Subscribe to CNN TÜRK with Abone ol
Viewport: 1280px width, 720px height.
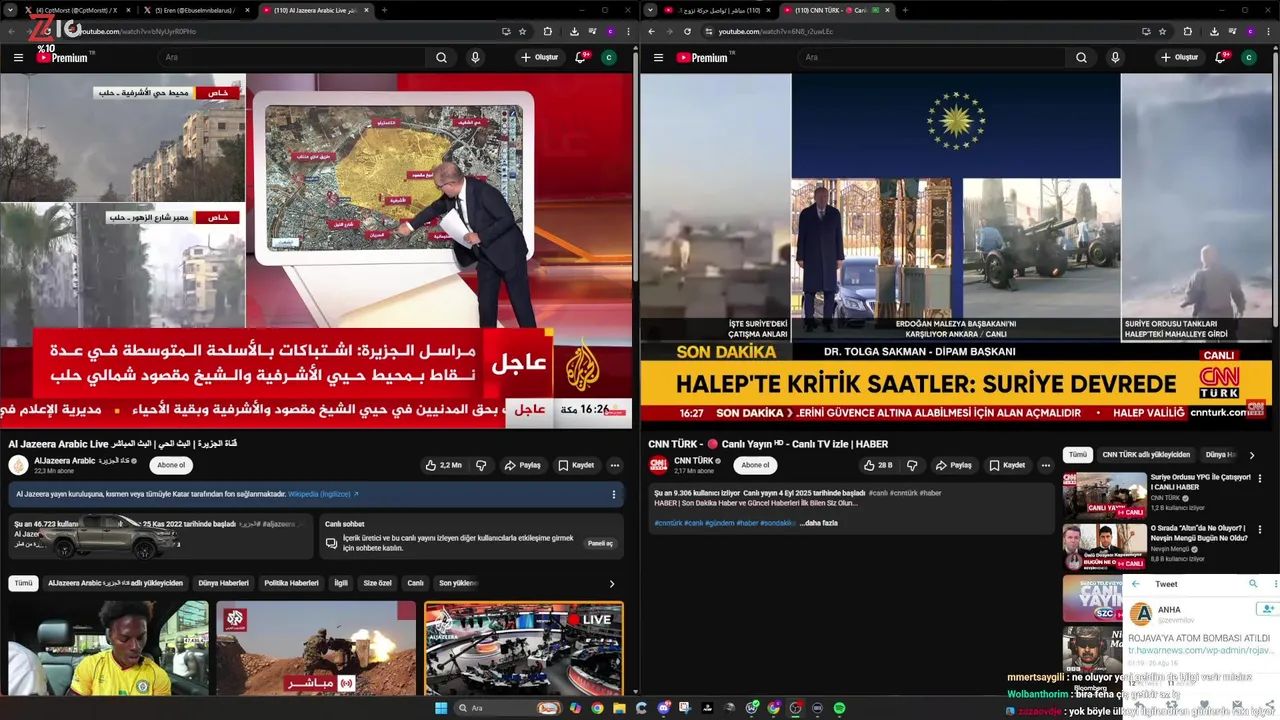755,465
